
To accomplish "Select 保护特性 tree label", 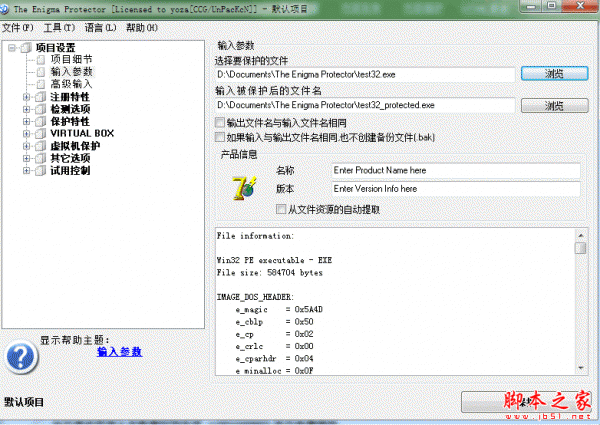I will pos(70,121).
